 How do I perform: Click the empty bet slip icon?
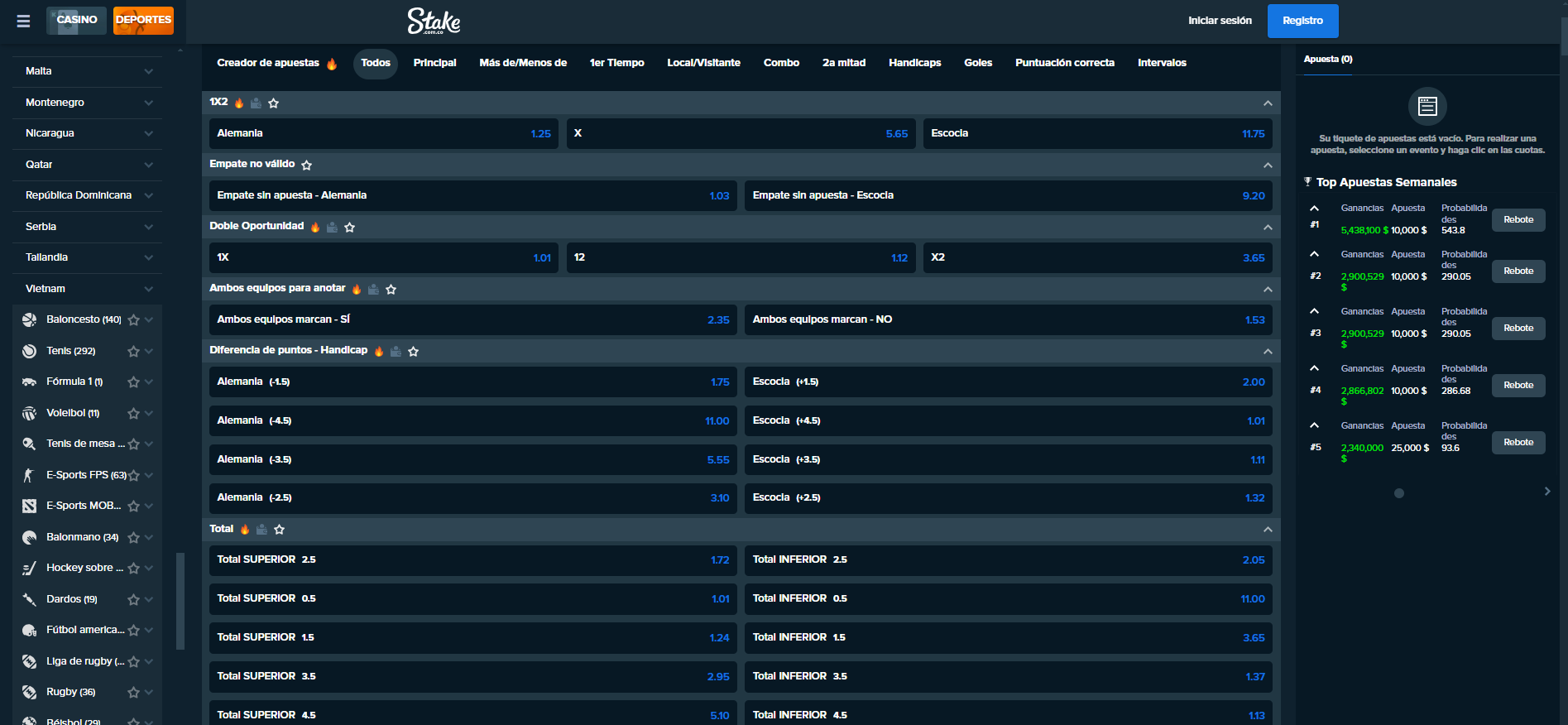click(1427, 106)
